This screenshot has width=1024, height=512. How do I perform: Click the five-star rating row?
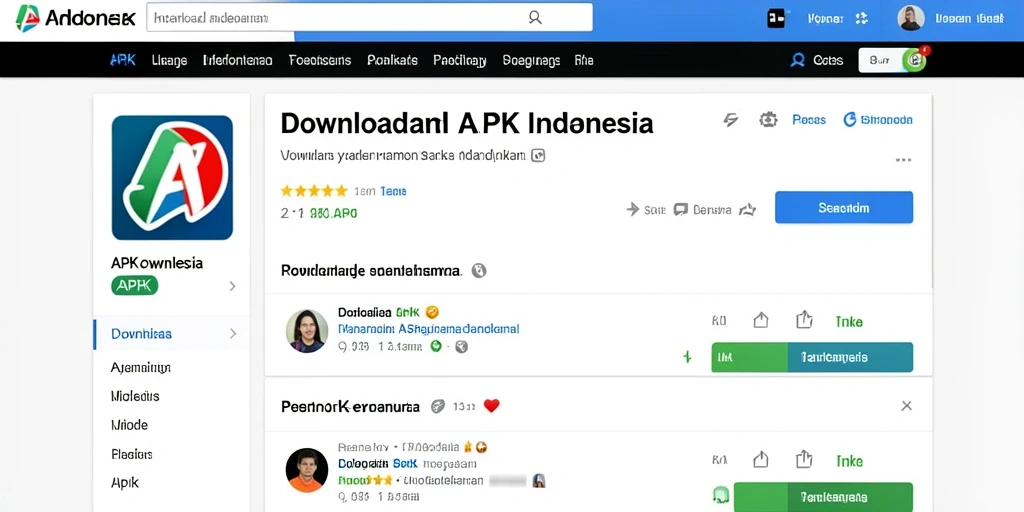tap(314, 191)
